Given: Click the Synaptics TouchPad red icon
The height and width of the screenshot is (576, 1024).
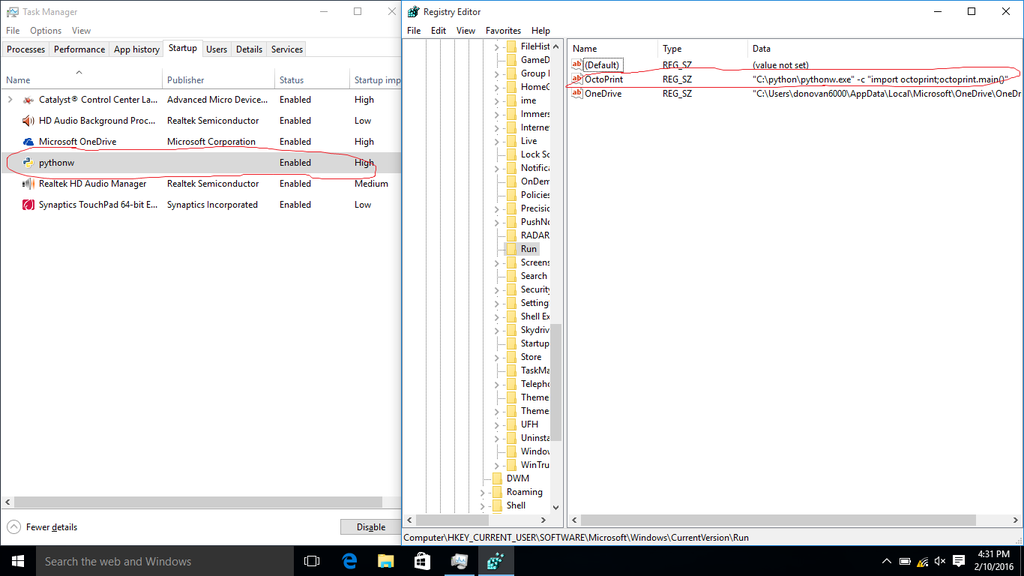Looking at the screenshot, I should (28, 204).
